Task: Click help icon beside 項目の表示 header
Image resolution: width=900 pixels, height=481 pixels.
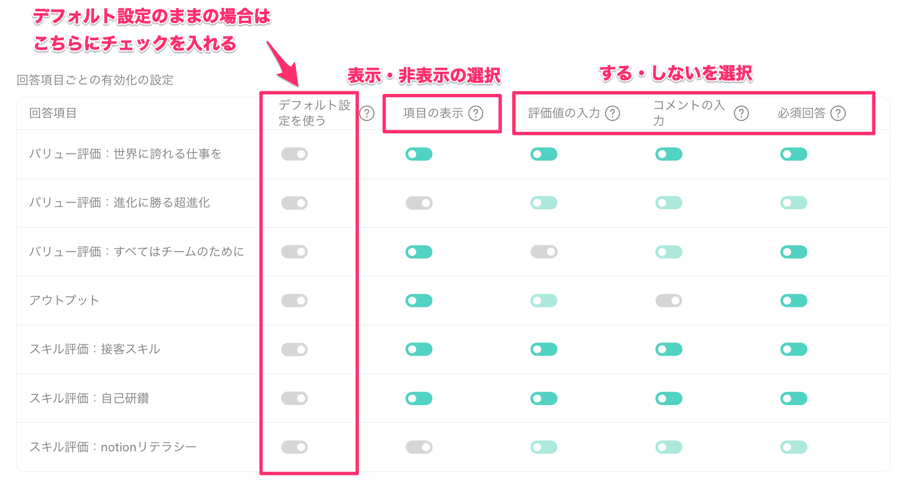Action: 476,114
